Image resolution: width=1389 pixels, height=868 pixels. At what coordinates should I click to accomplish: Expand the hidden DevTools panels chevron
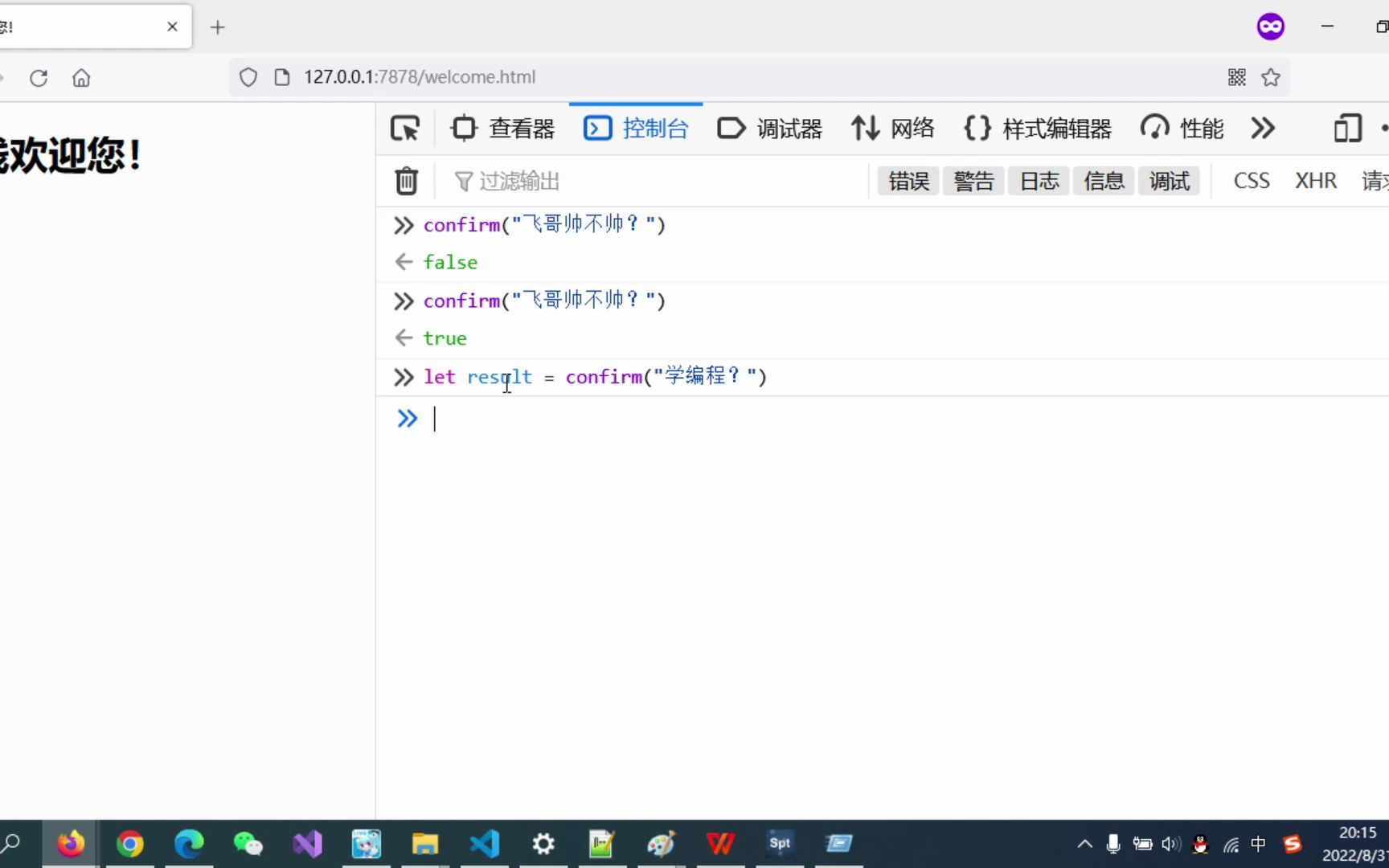1263,128
